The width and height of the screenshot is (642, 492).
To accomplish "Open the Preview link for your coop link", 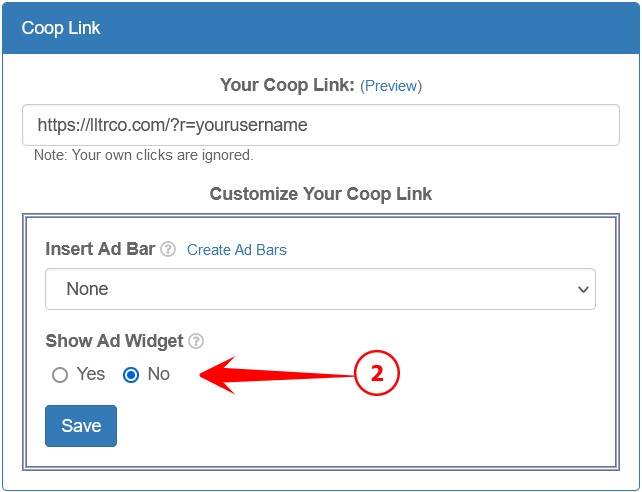I will [391, 86].
